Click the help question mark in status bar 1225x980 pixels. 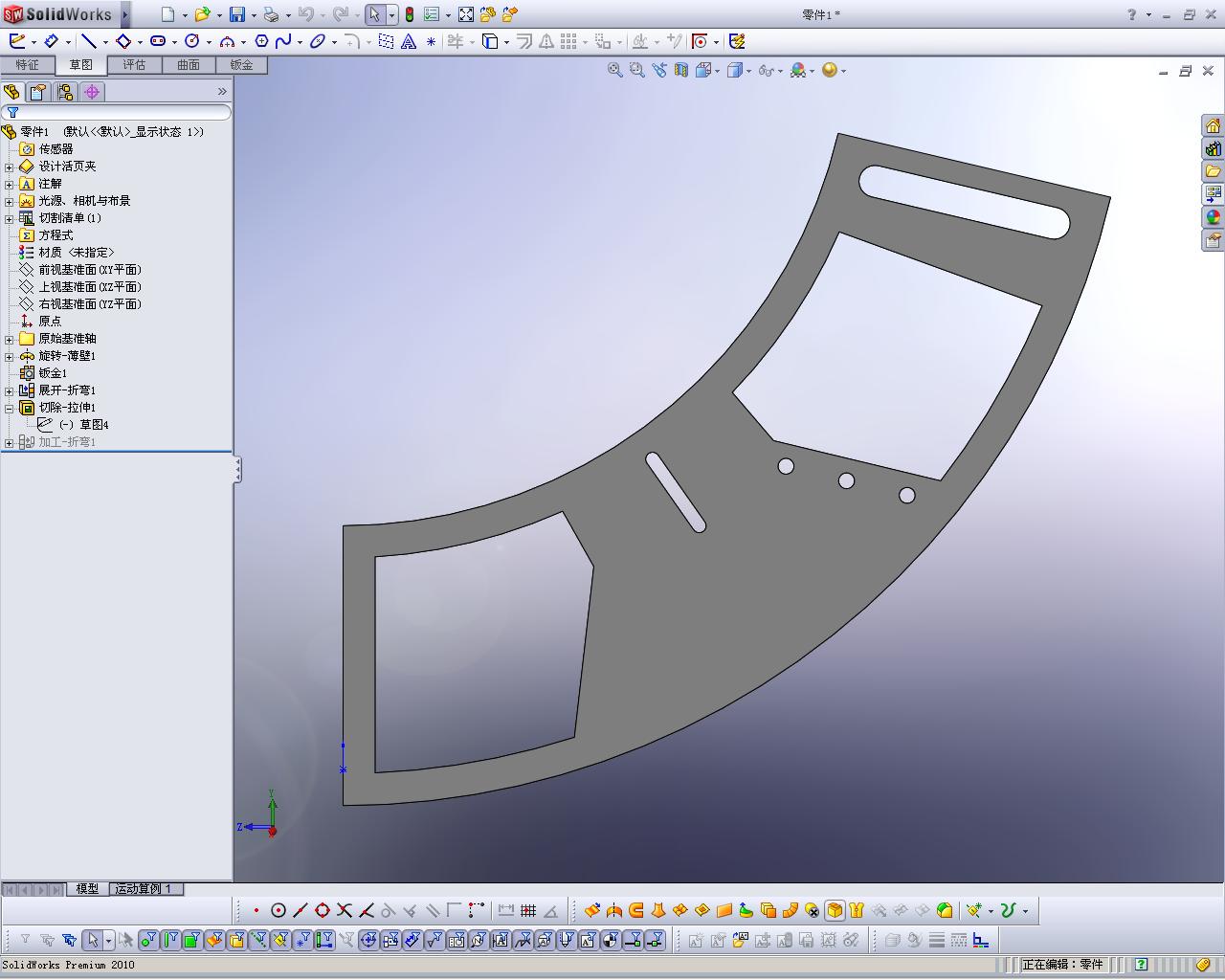point(1141,965)
